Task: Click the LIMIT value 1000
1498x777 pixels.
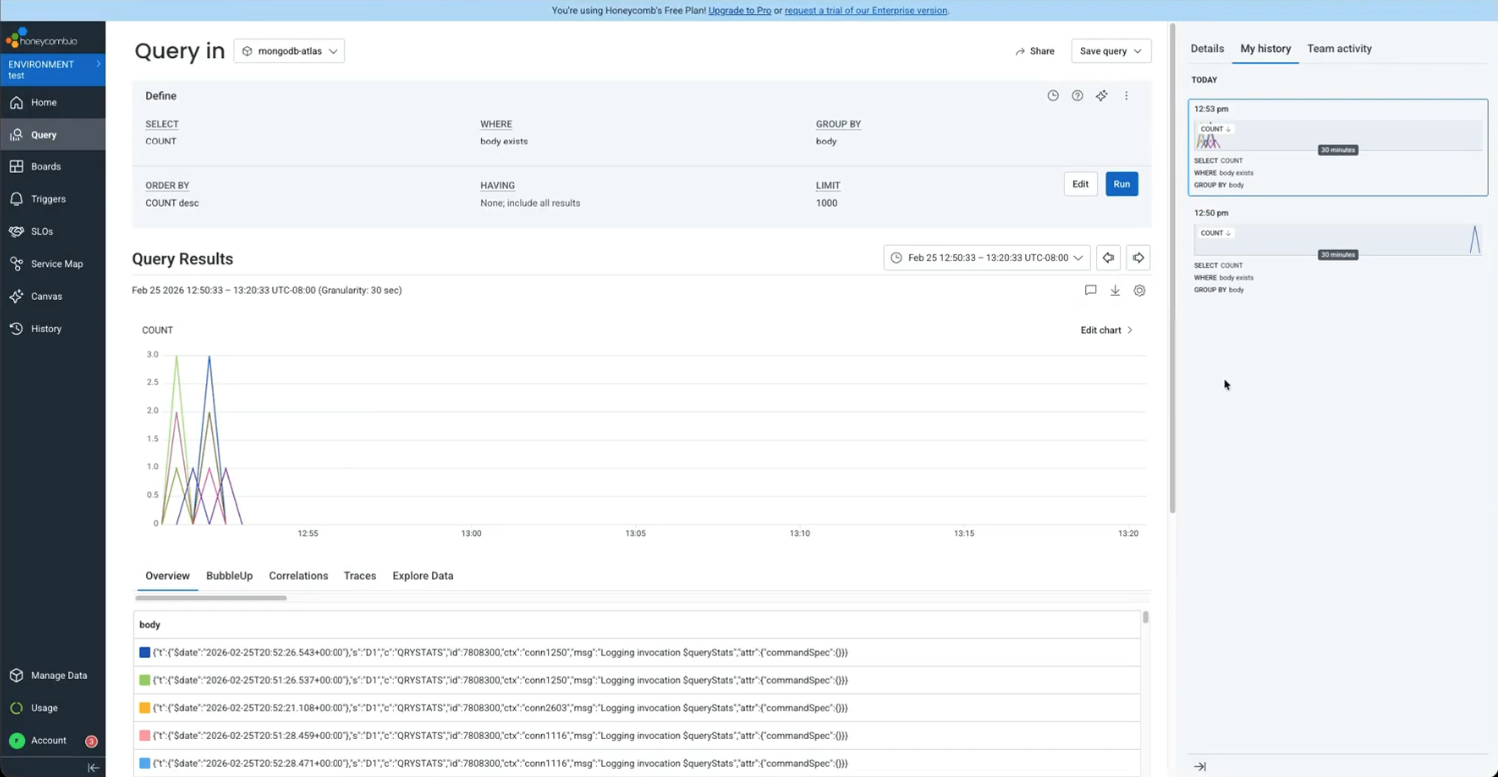Action: [x=826, y=203]
